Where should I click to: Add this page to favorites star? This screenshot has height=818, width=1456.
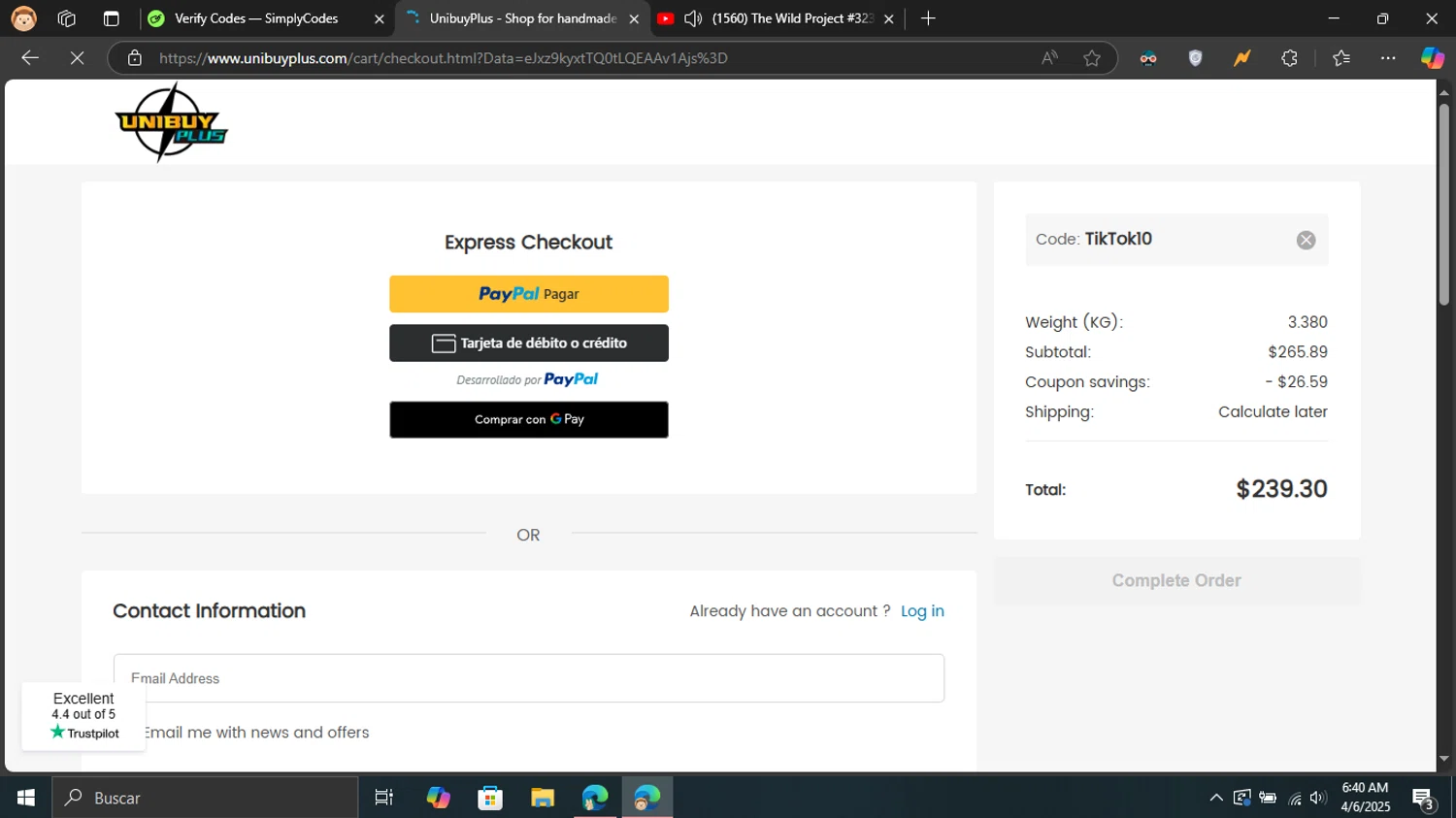click(x=1092, y=58)
